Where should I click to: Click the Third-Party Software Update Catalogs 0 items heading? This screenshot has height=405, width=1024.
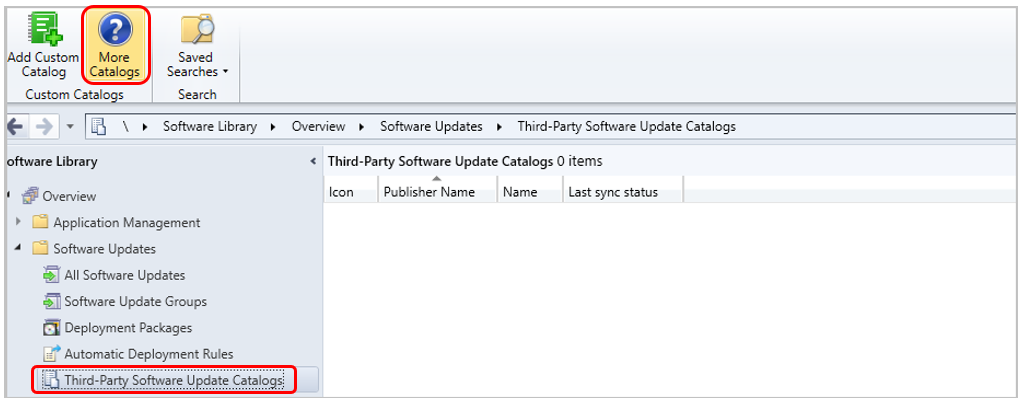point(465,161)
